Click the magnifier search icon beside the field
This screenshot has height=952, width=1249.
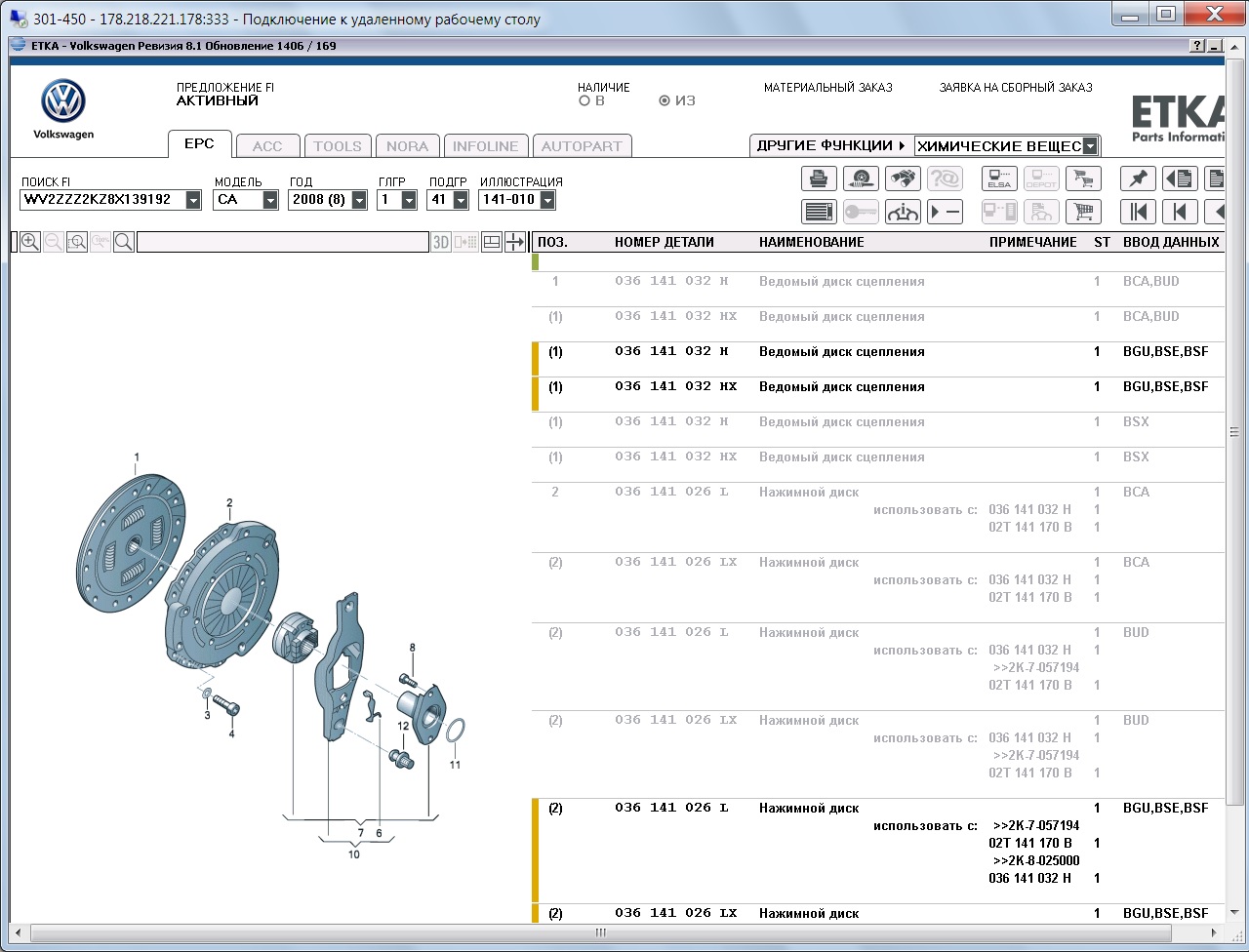(x=124, y=242)
